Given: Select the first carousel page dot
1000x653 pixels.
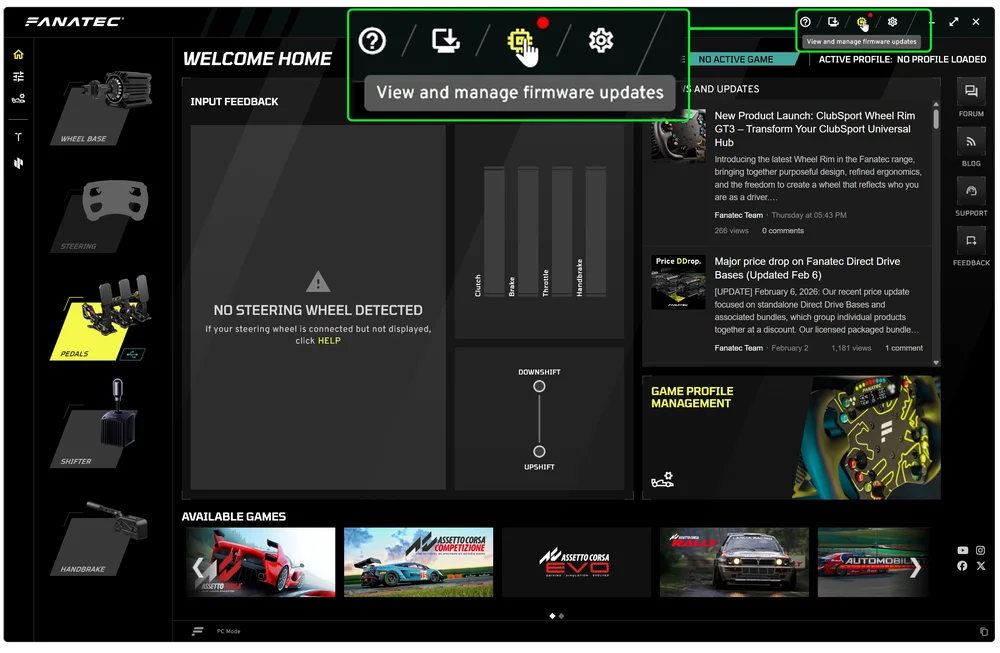Looking at the screenshot, I should pos(552,617).
